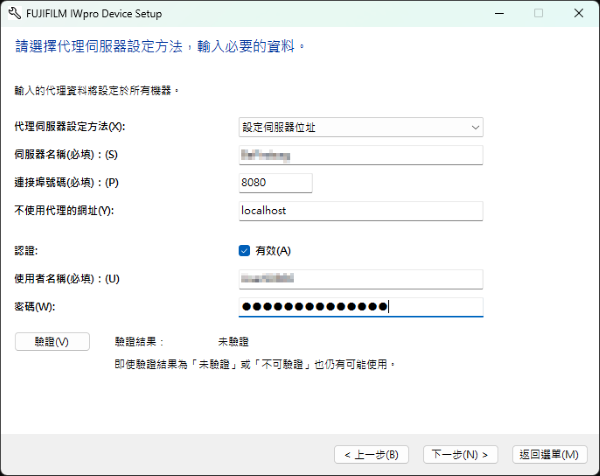
Task: Click the 連接埠號碼(必填) label
Action: (64, 183)
